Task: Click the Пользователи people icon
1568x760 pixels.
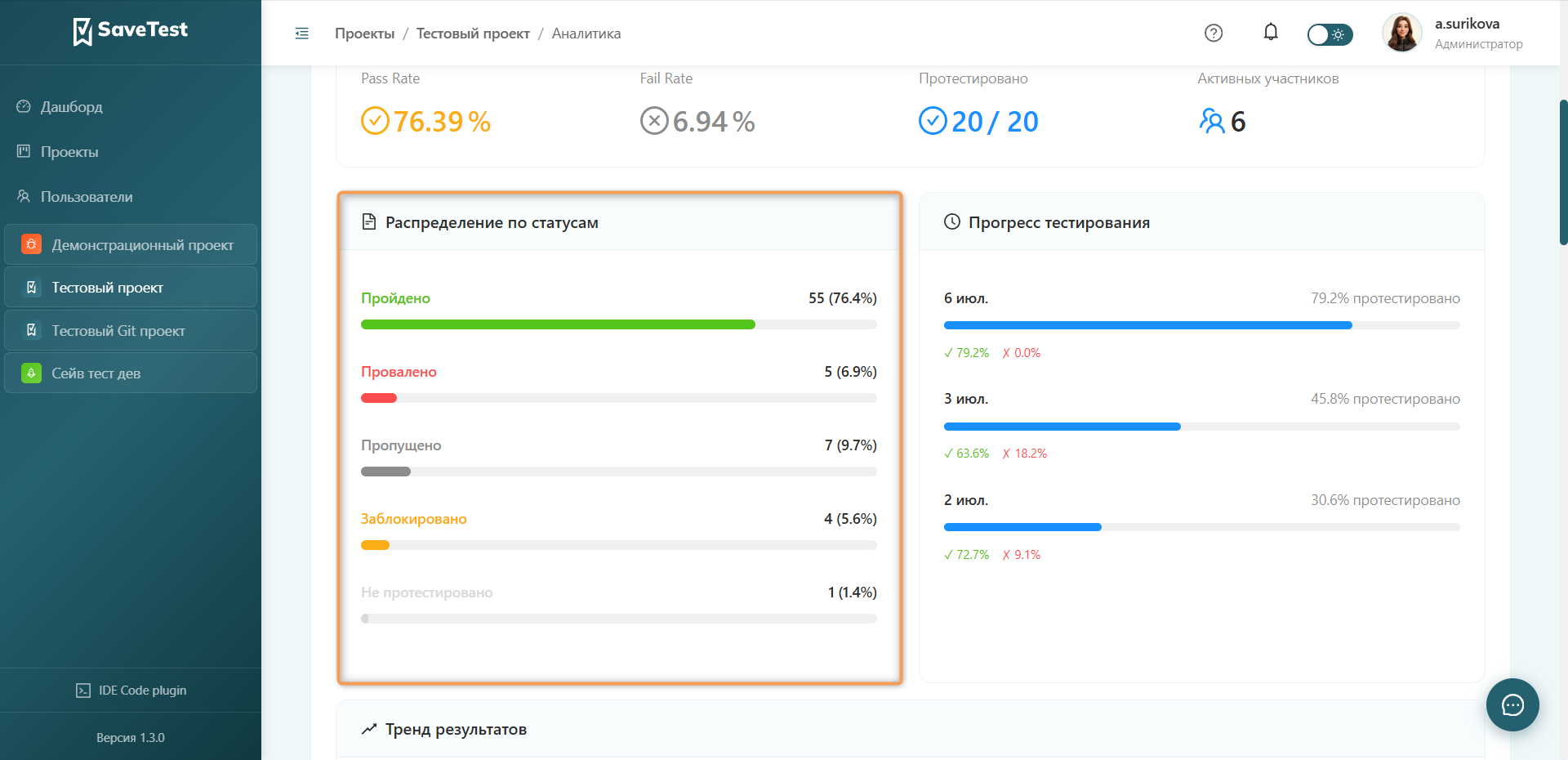Action: tap(24, 196)
